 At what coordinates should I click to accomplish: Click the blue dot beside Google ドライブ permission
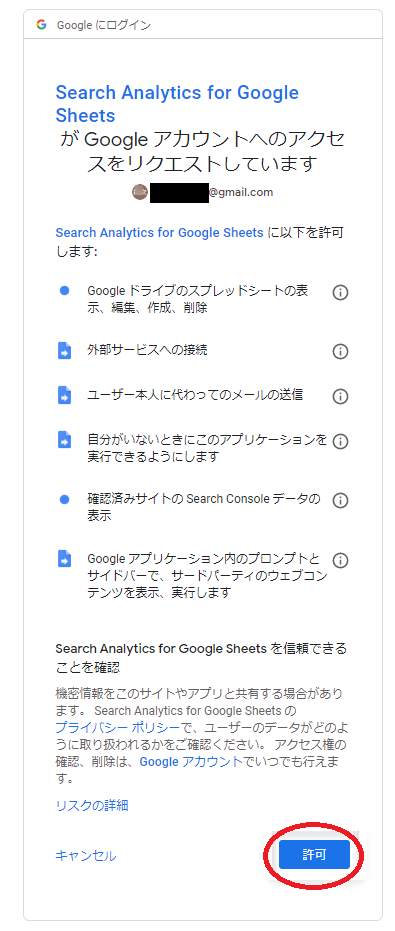pos(64,291)
